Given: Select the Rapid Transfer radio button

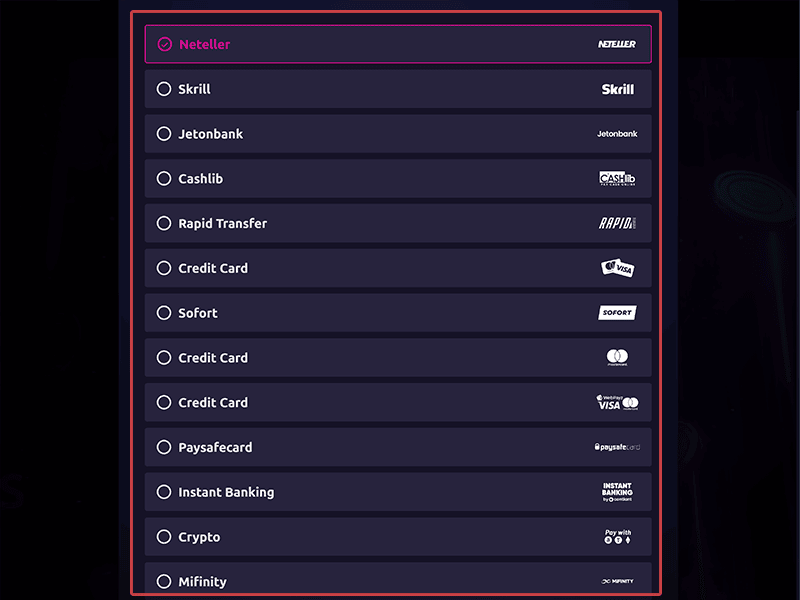Looking at the screenshot, I should pyautogui.click(x=164, y=223).
